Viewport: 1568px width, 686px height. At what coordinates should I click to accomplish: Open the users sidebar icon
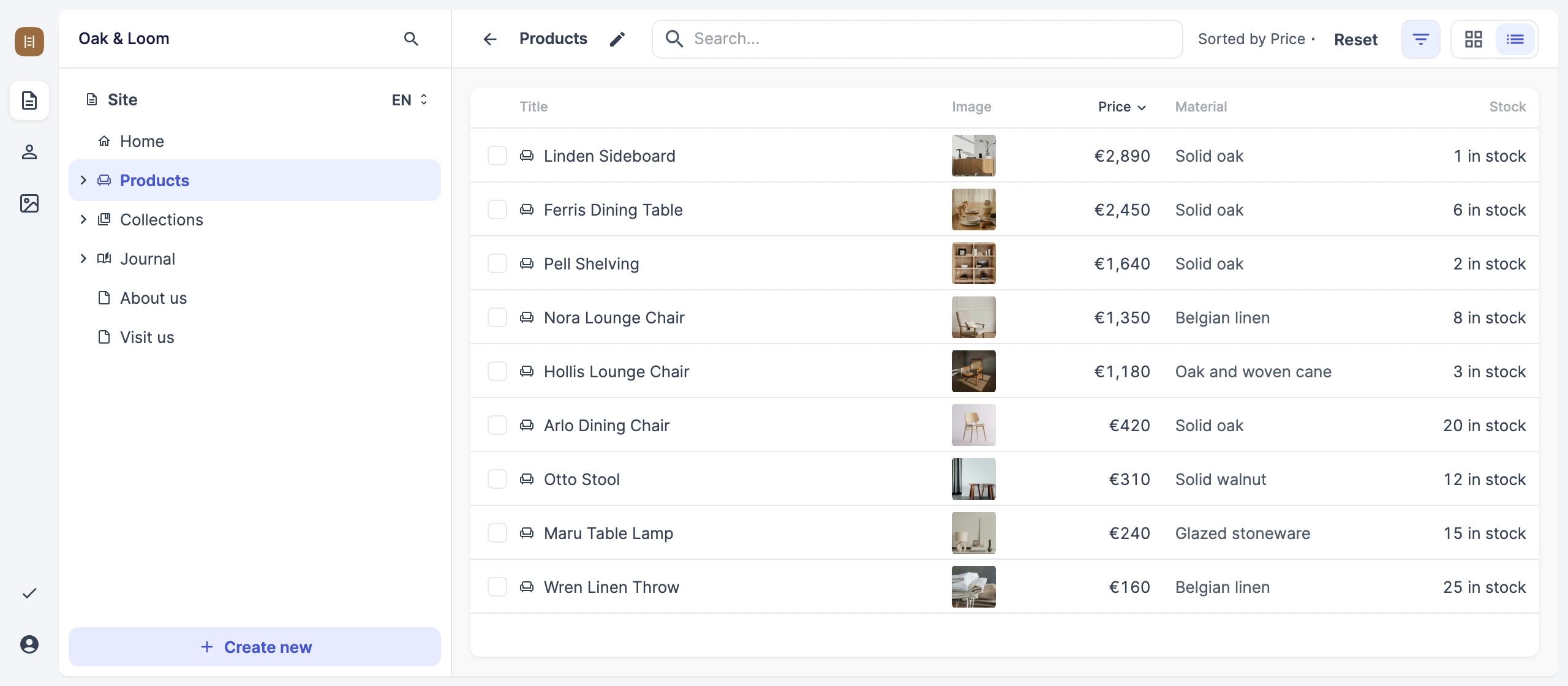click(29, 152)
